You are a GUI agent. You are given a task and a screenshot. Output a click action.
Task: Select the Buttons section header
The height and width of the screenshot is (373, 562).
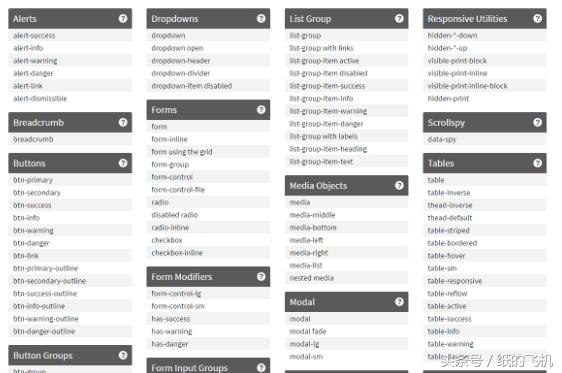pos(70,163)
